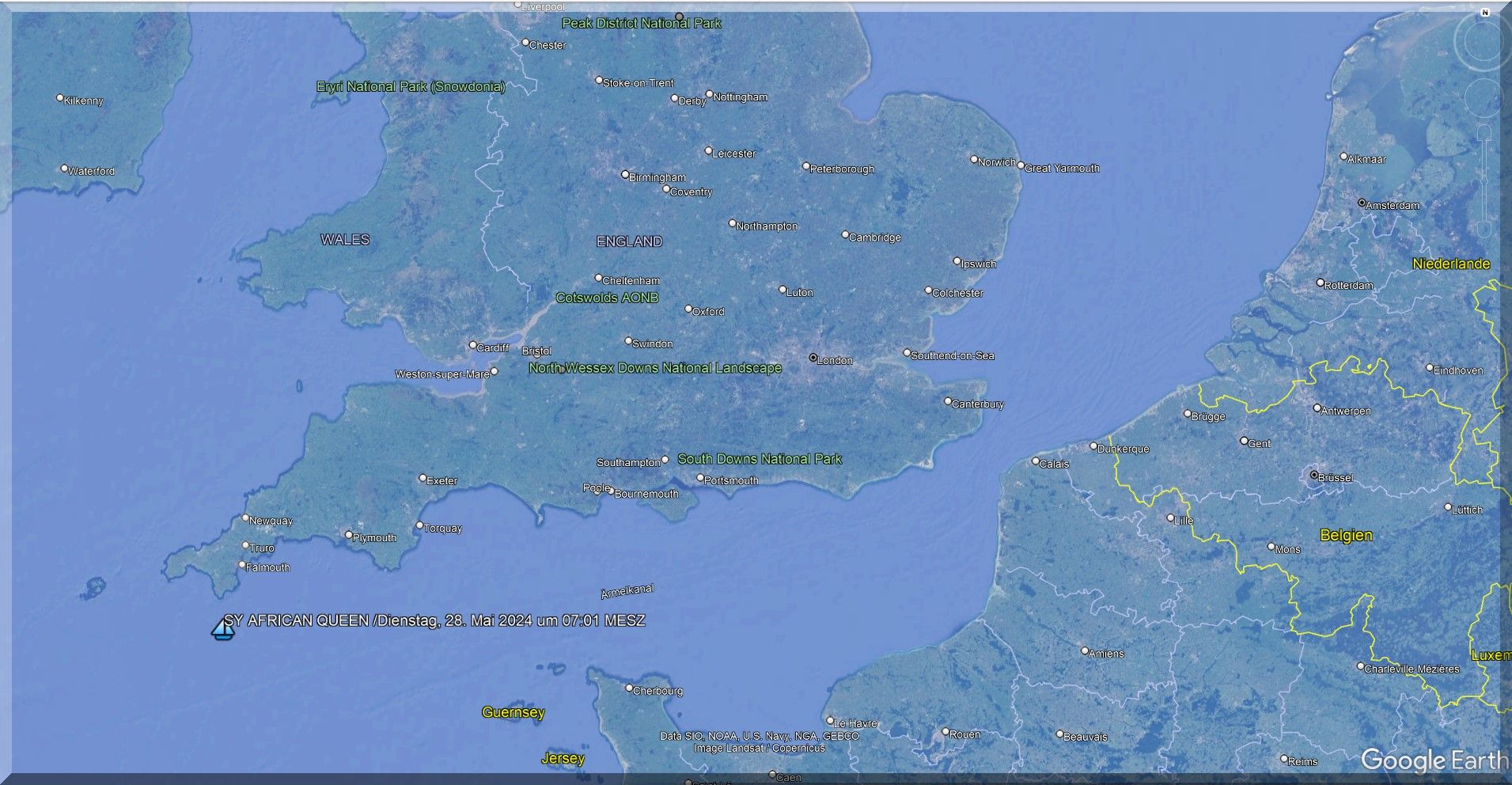
Task: Select the yellow Guernsey label
Action: (513, 712)
